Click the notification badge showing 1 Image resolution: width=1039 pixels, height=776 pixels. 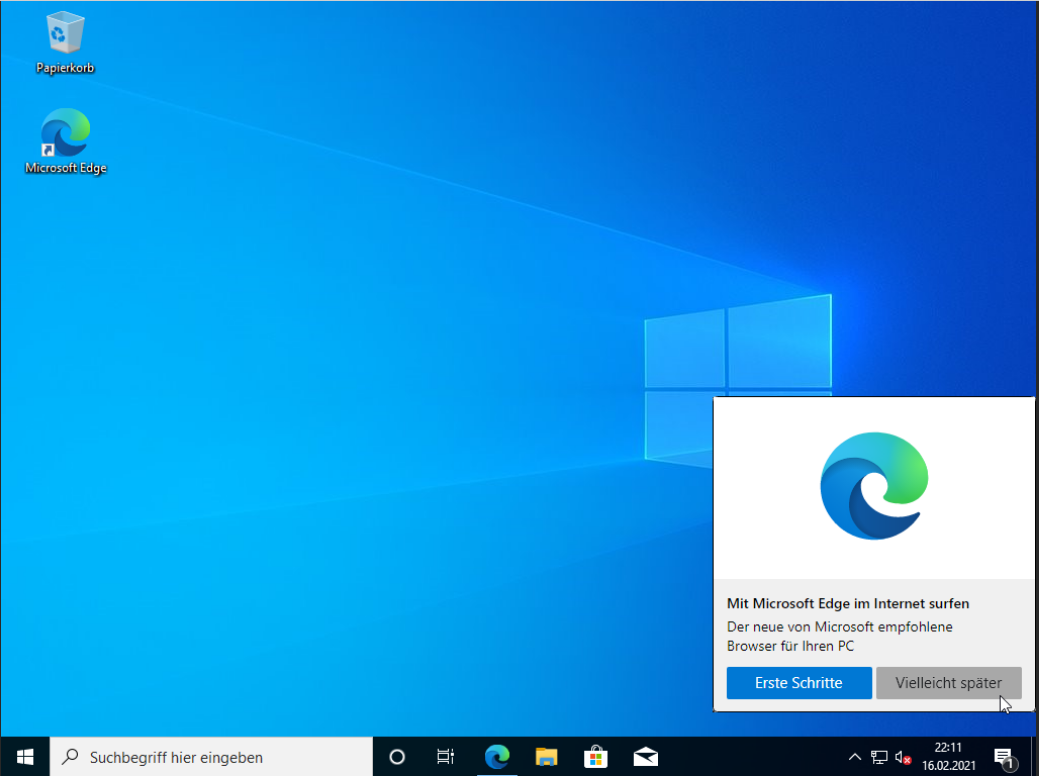(1010, 765)
